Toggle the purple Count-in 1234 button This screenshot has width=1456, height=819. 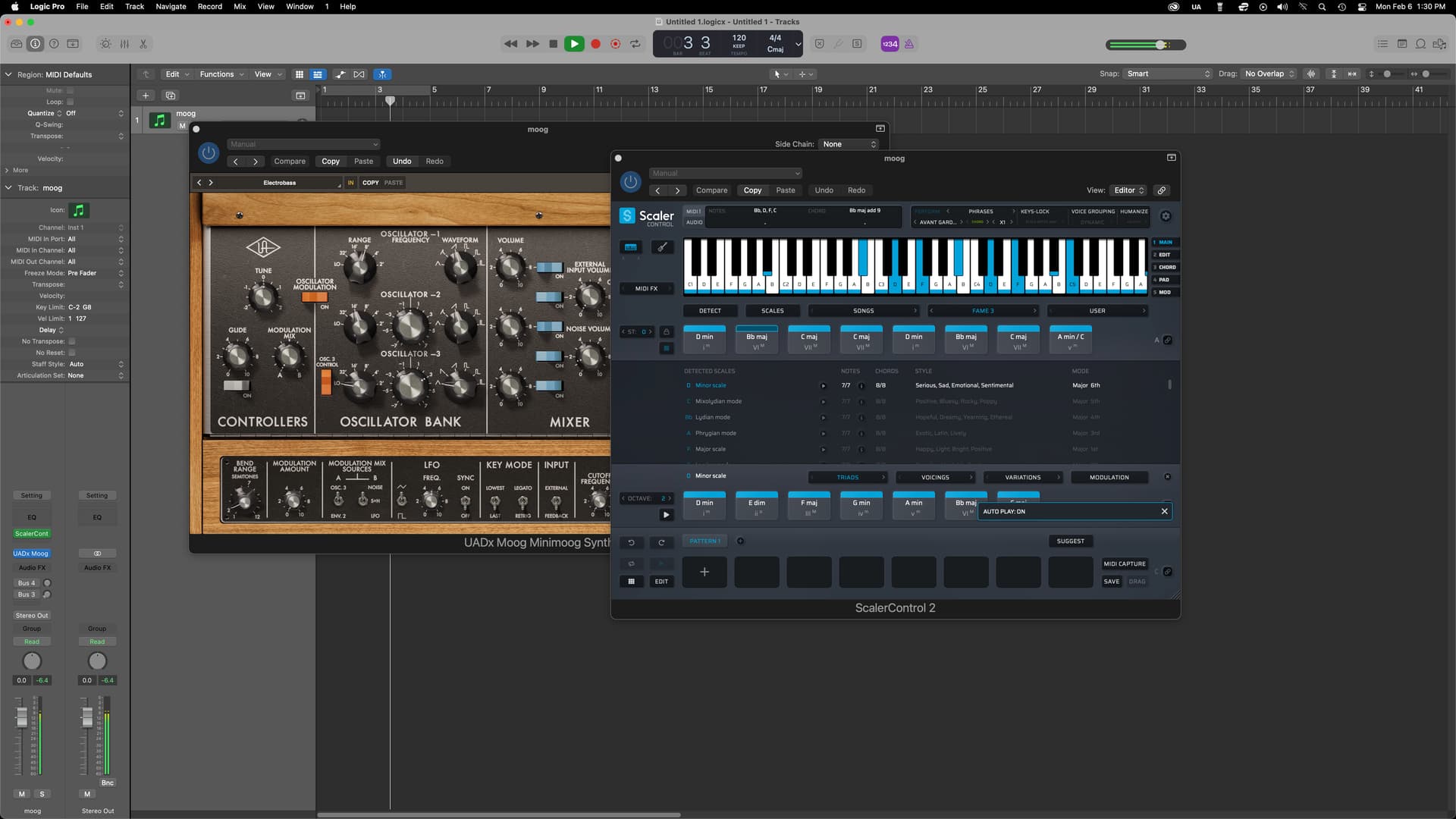890,44
